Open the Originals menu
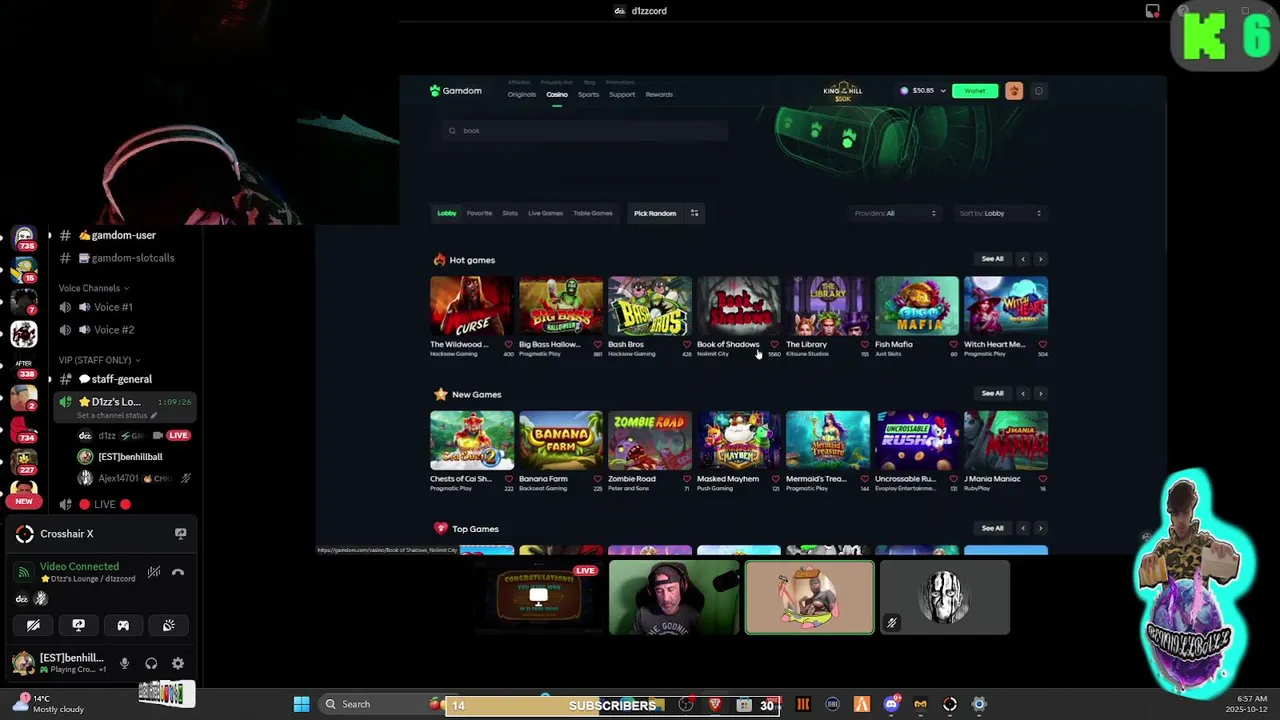The image size is (1280, 720). 521,95
